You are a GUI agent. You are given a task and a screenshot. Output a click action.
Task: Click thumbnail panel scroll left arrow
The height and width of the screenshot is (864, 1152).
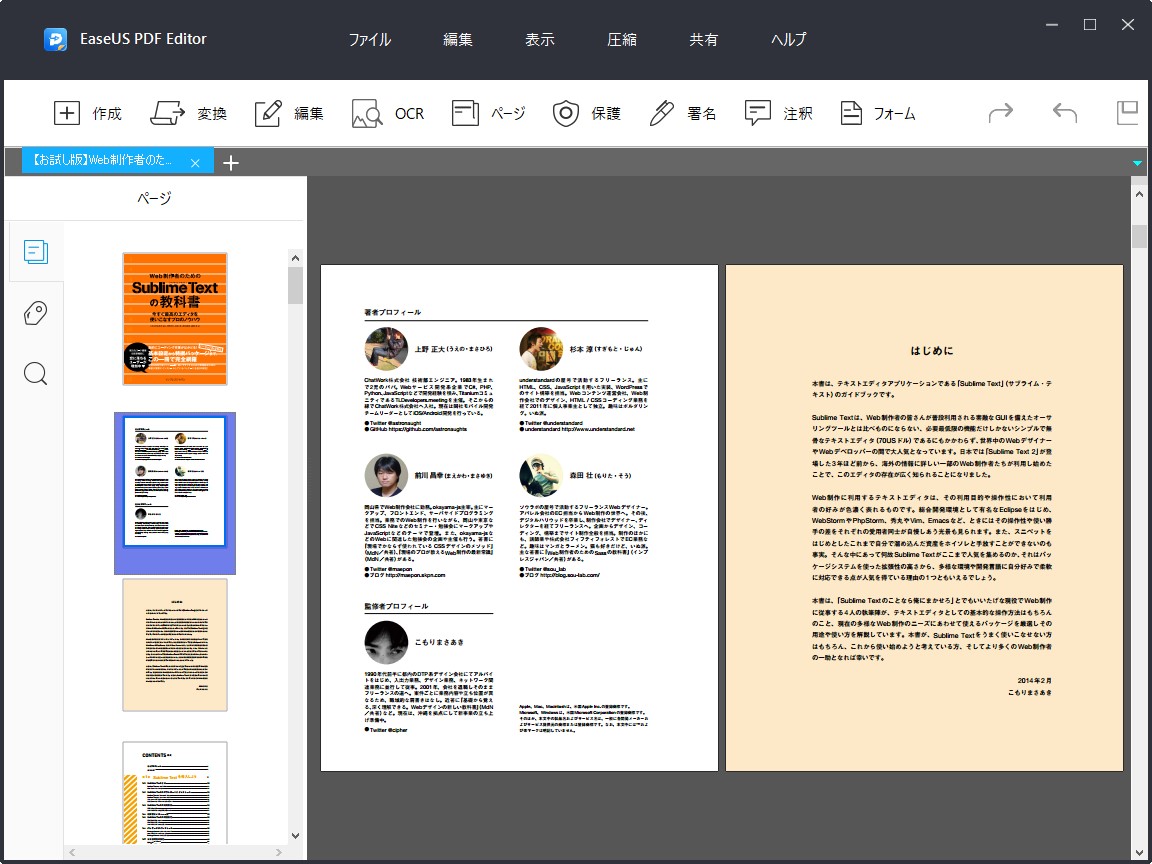[x=72, y=852]
